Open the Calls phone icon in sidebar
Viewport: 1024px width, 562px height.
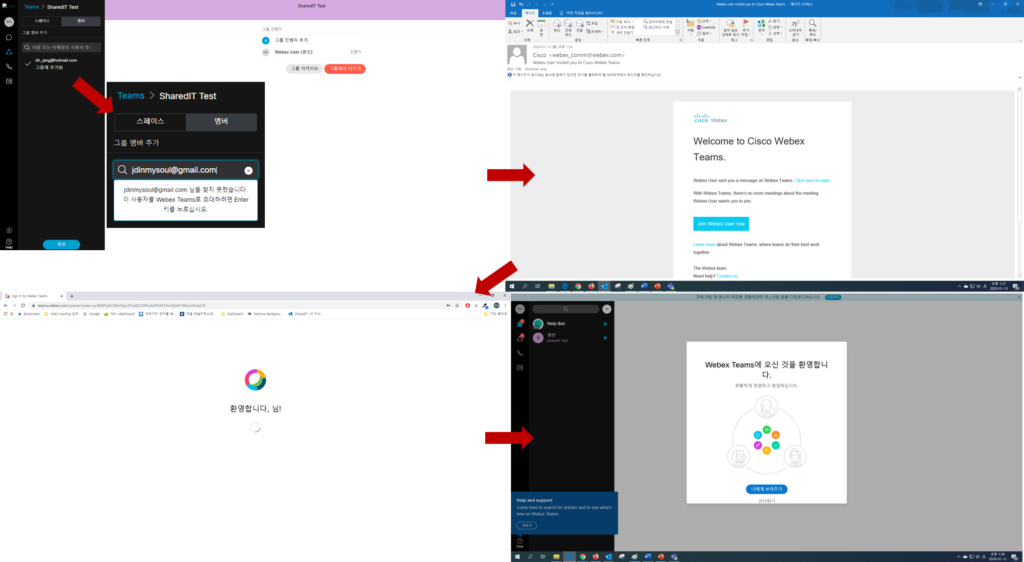pos(9,66)
